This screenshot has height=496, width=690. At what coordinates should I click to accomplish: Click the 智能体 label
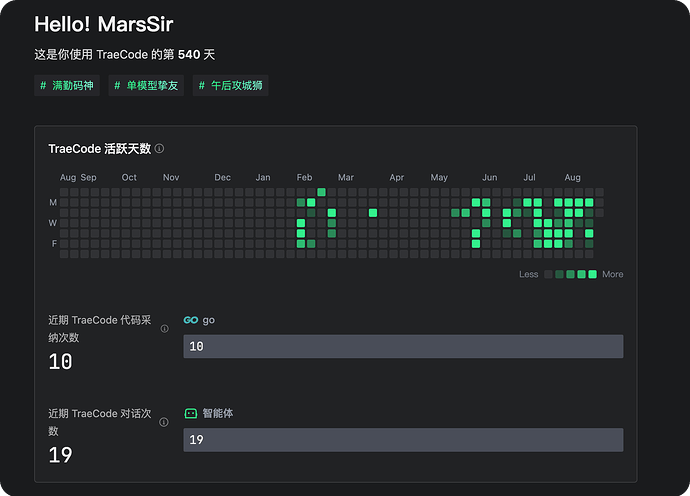click(218, 413)
